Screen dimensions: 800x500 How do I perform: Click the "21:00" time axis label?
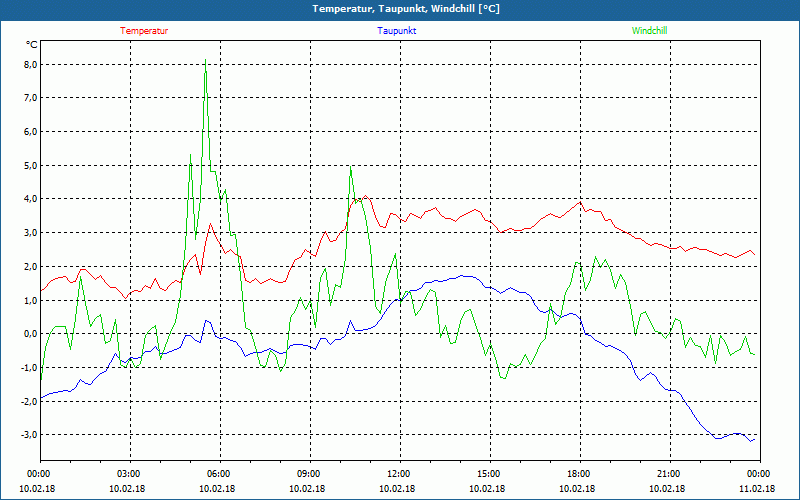[670, 474]
